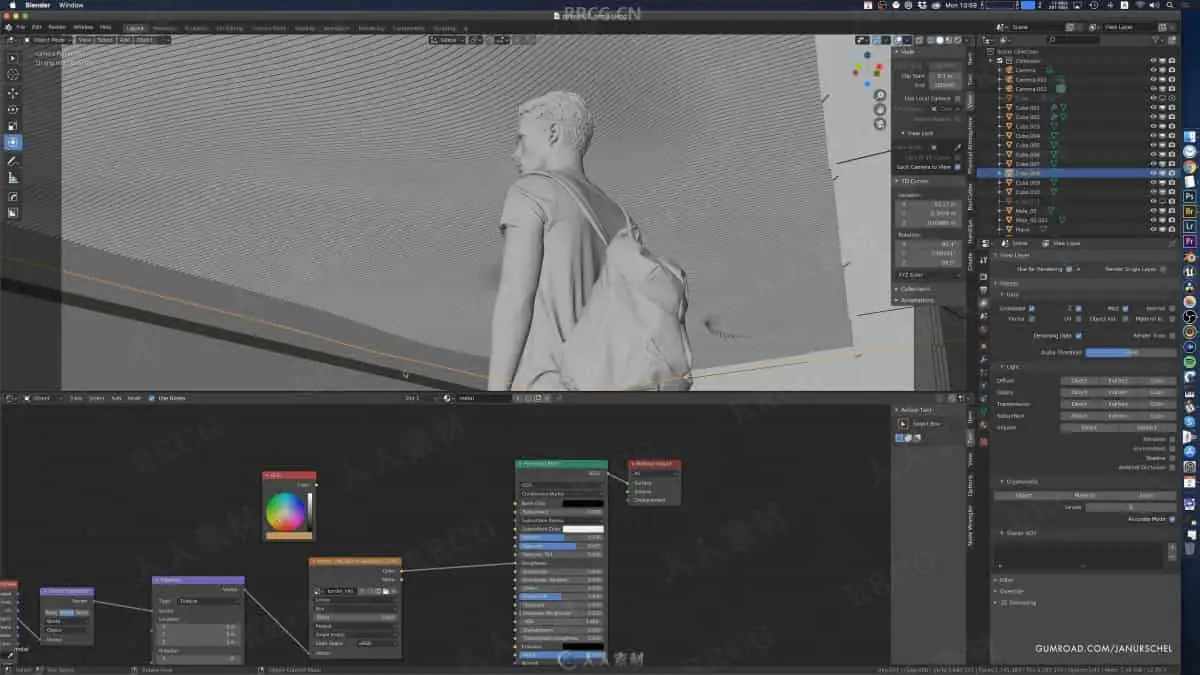
Task: Open the World properties tab icon
Action: coord(983,330)
